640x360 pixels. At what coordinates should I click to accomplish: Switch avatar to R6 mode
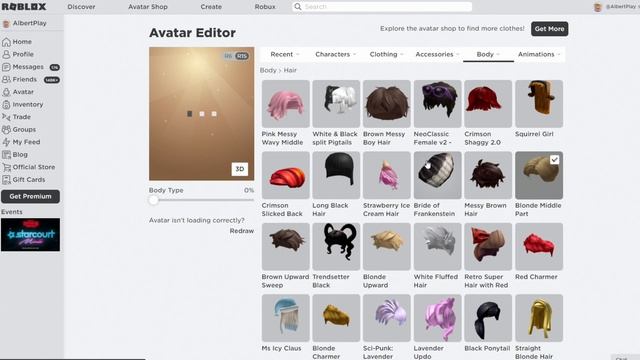228,56
